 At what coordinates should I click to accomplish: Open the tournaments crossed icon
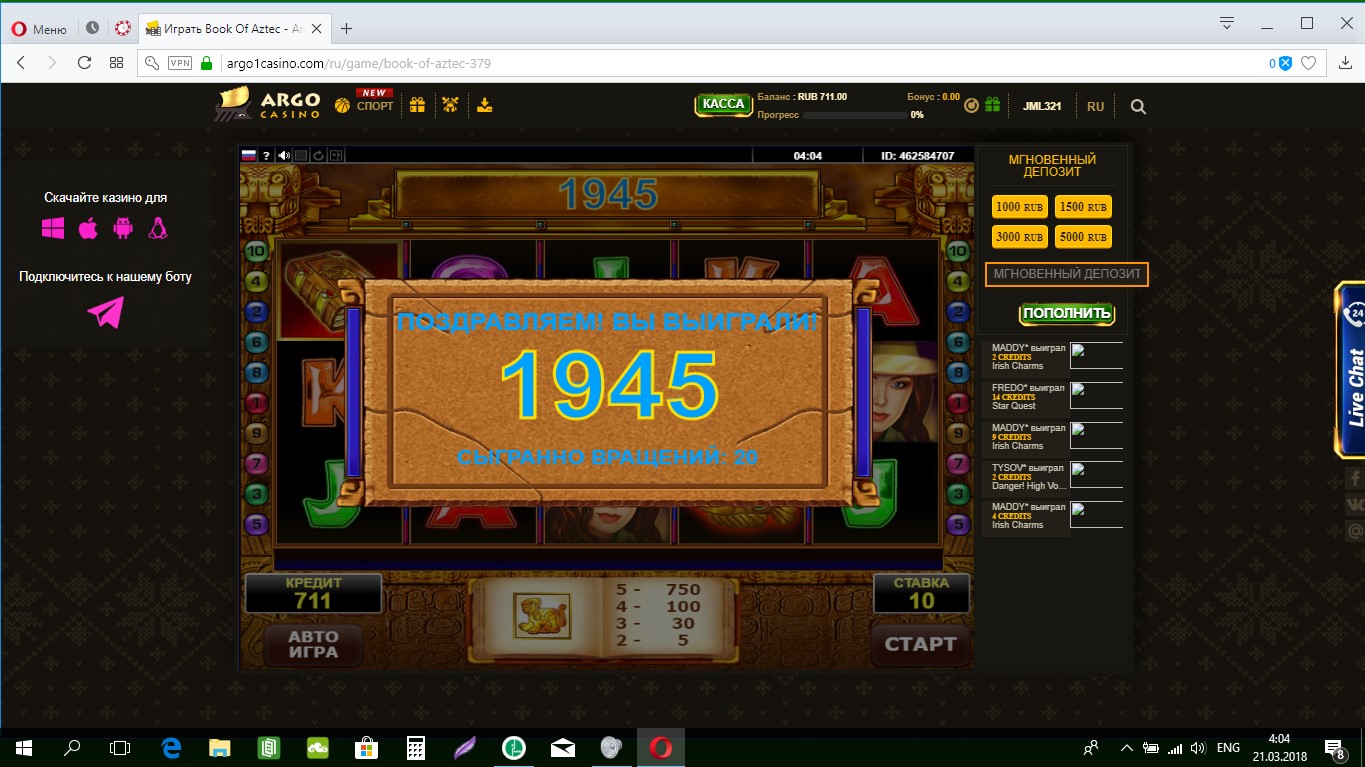pyautogui.click(x=450, y=104)
